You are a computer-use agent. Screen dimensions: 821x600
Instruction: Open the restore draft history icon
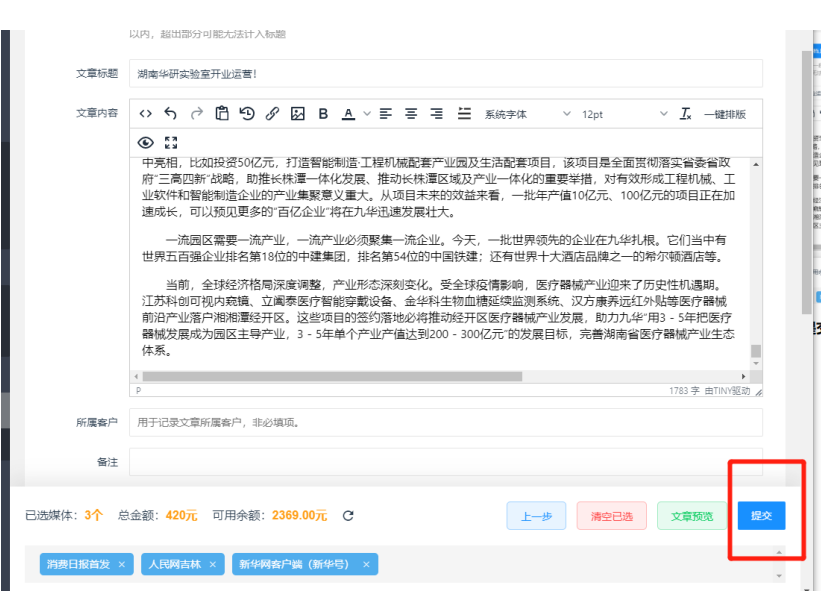247,114
